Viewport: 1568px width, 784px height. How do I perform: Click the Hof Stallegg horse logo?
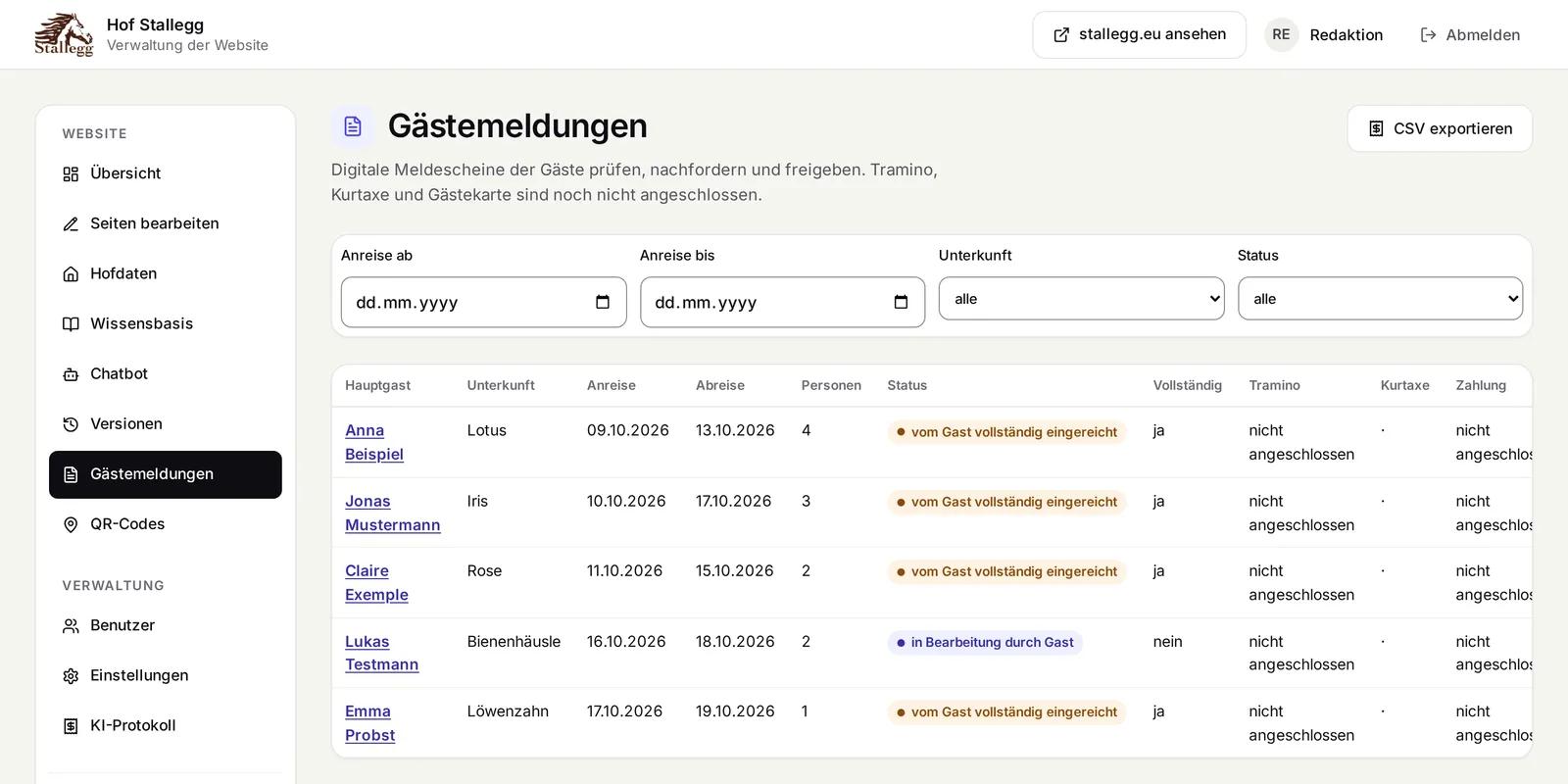click(x=64, y=34)
